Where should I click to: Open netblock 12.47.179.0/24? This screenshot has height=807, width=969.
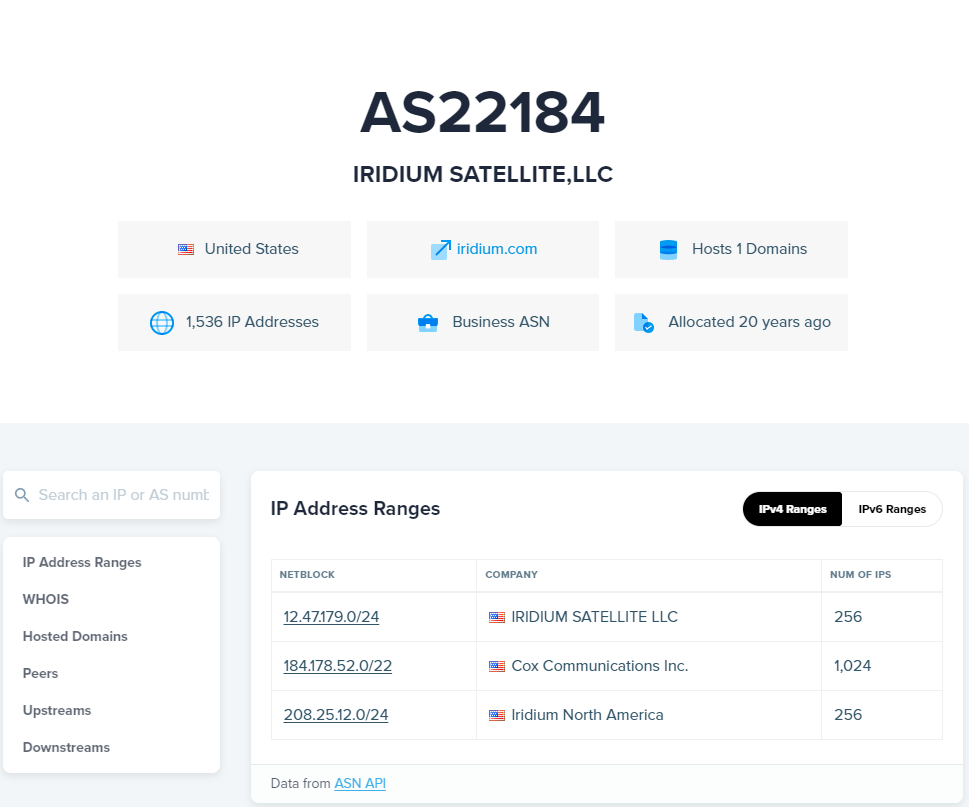pos(331,617)
